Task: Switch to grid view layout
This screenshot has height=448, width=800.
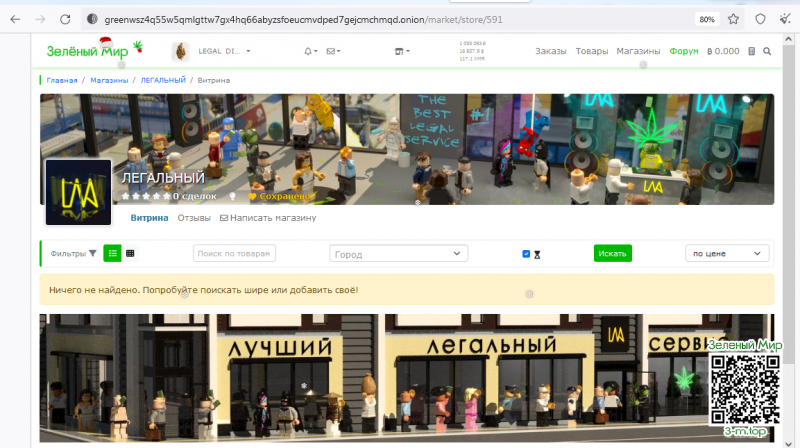Action: 130,254
